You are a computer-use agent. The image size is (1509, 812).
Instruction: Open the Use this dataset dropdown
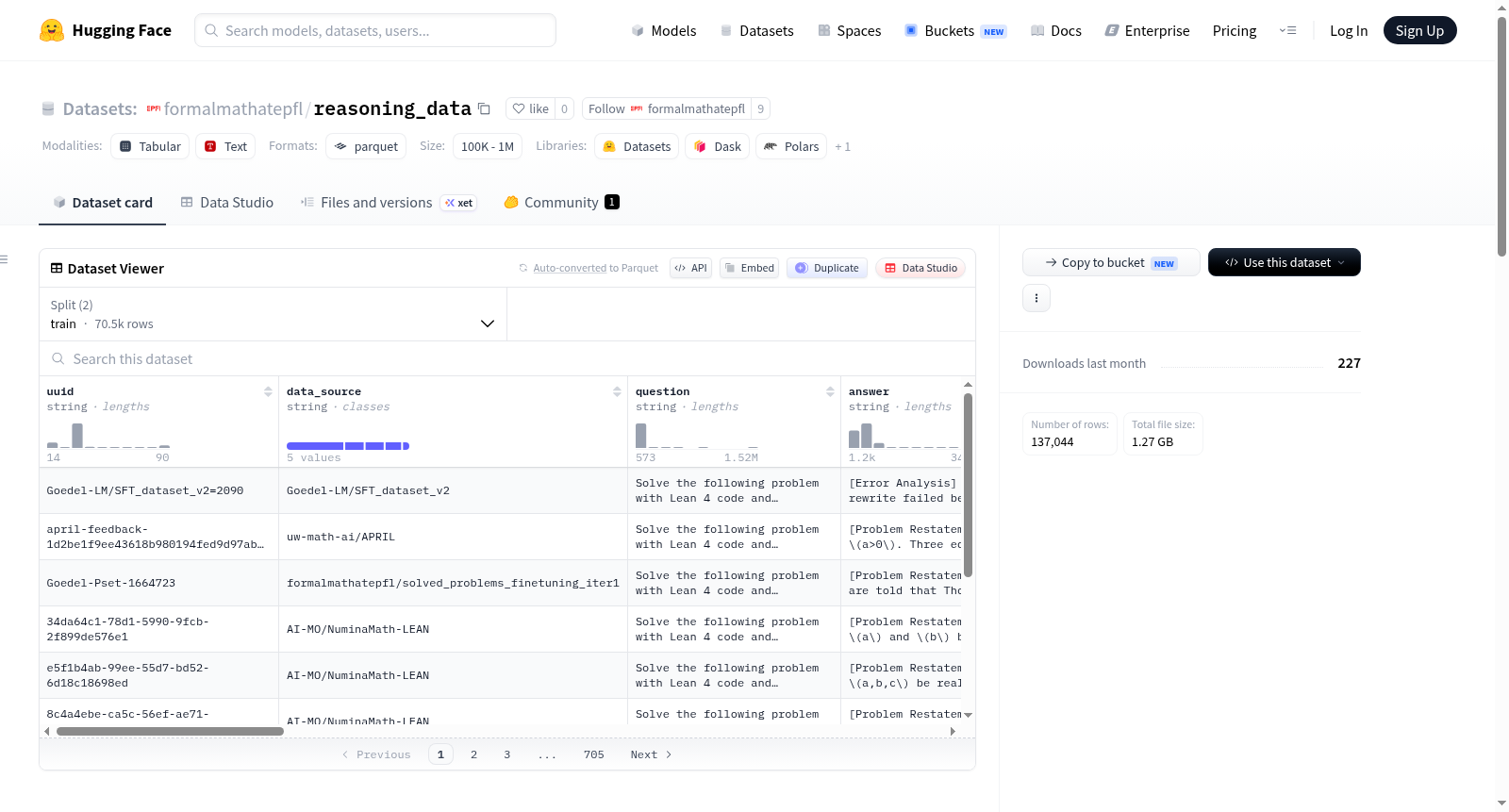coord(1284,262)
